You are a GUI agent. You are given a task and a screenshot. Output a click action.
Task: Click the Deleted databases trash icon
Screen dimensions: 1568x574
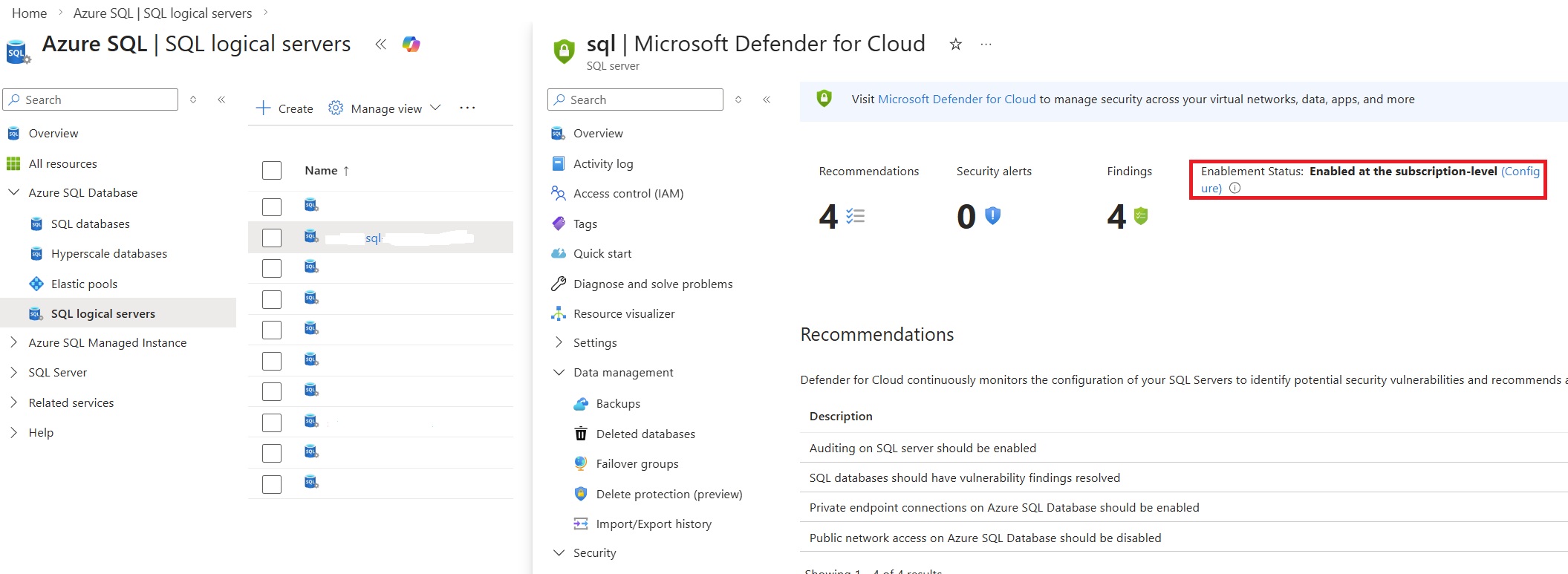tap(581, 434)
